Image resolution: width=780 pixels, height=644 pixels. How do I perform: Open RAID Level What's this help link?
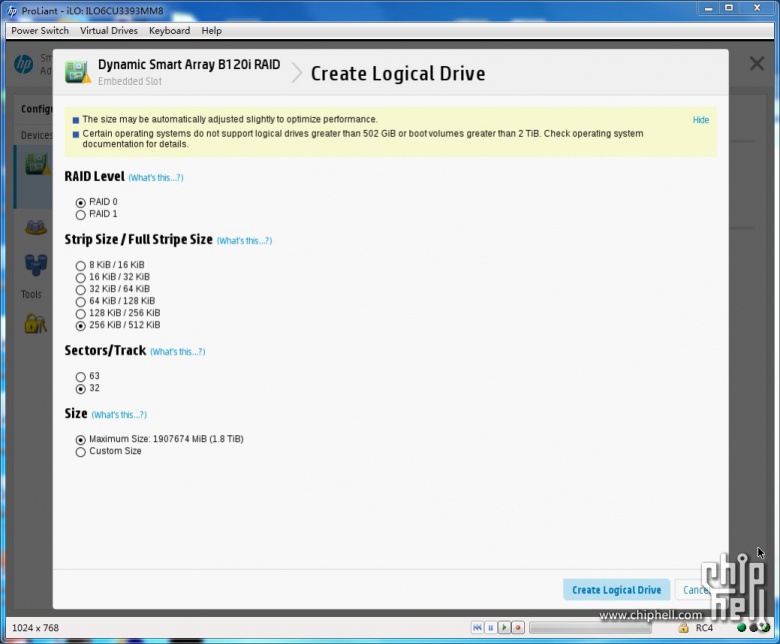(156, 178)
